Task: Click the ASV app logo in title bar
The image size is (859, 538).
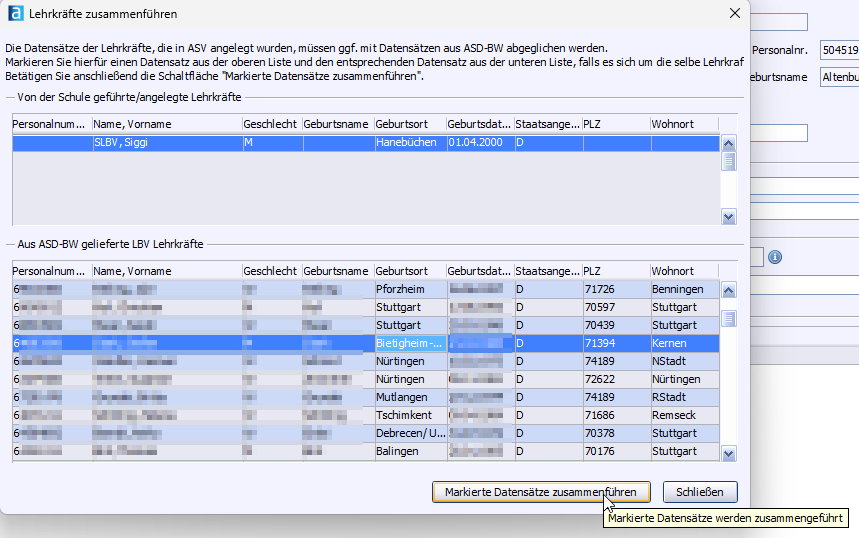Action: (x=16, y=14)
